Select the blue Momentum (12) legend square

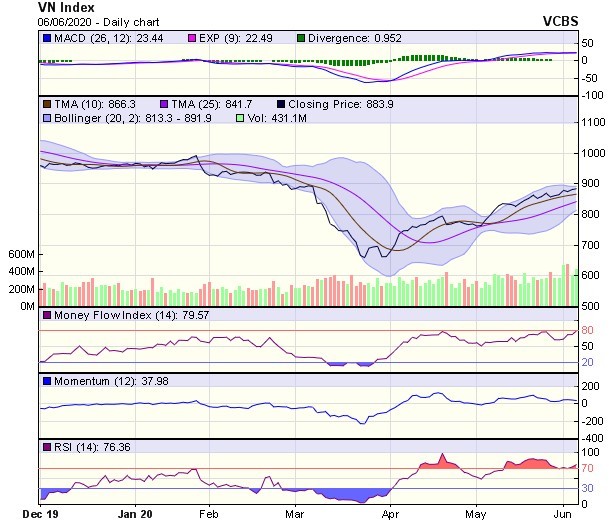pyautogui.click(x=46, y=381)
